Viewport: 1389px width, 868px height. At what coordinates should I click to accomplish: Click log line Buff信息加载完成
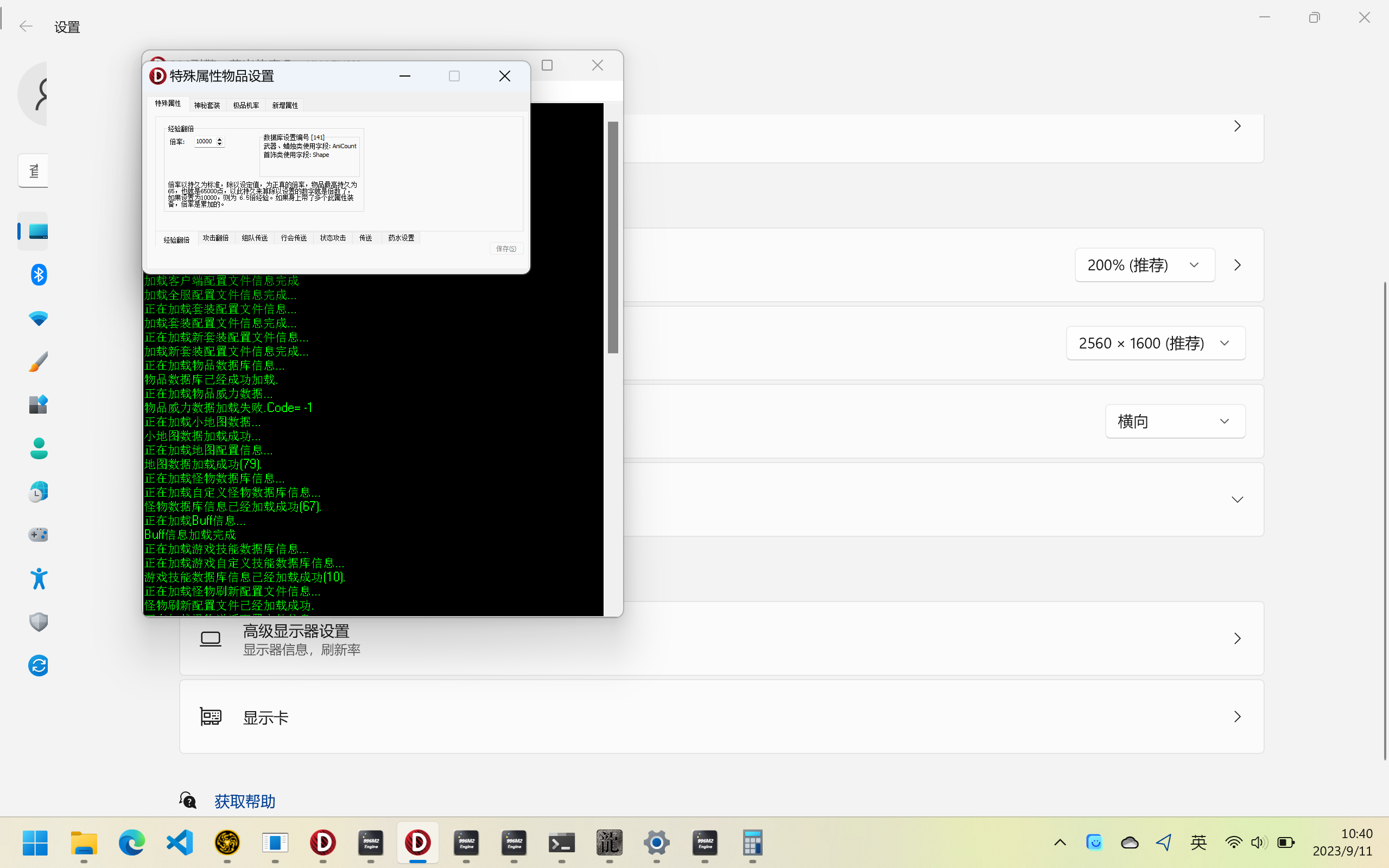click(190, 535)
